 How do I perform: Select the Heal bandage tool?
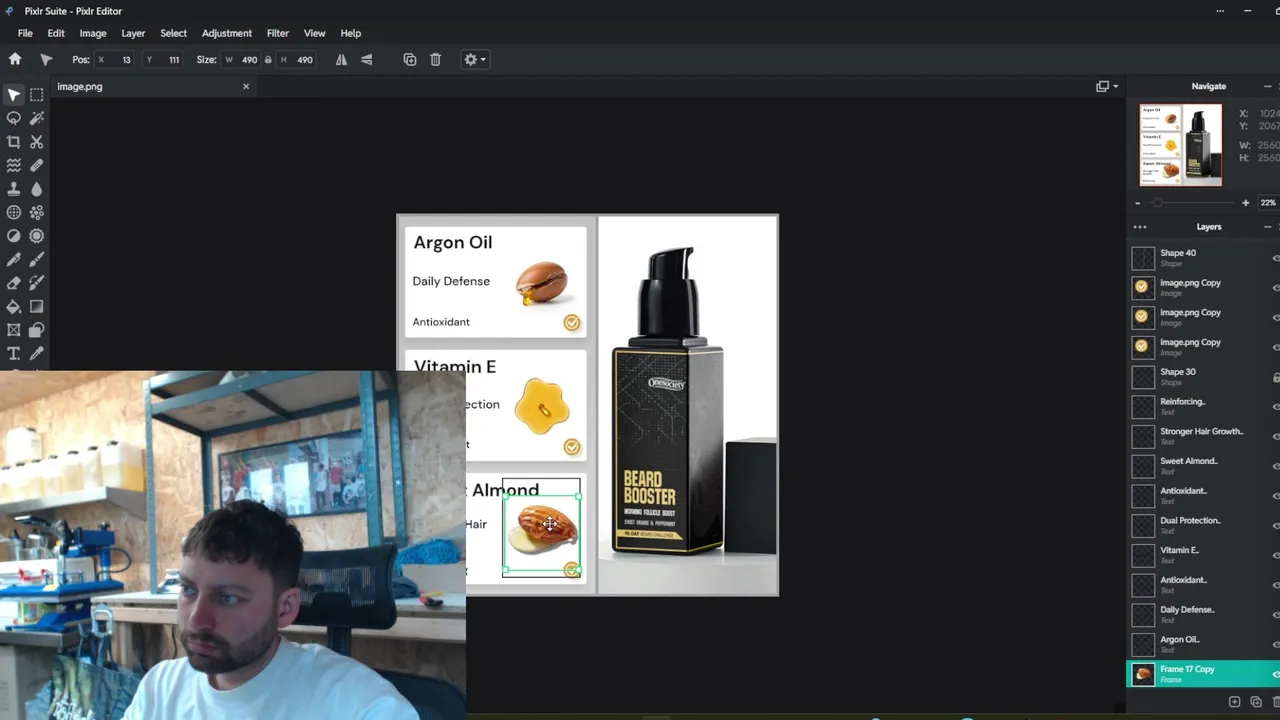pyautogui.click(x=37, y=165)
